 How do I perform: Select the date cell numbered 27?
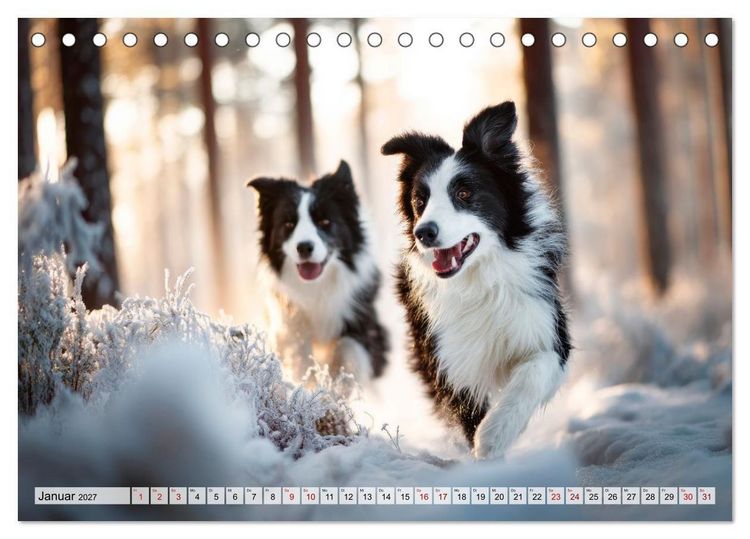tap(631, 495)
